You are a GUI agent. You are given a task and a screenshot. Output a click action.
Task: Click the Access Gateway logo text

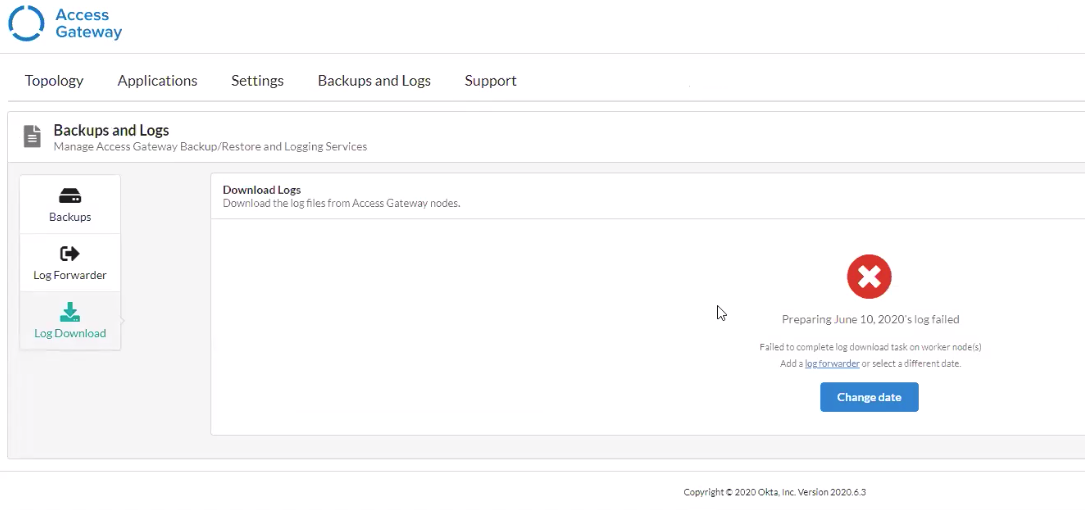88,24
